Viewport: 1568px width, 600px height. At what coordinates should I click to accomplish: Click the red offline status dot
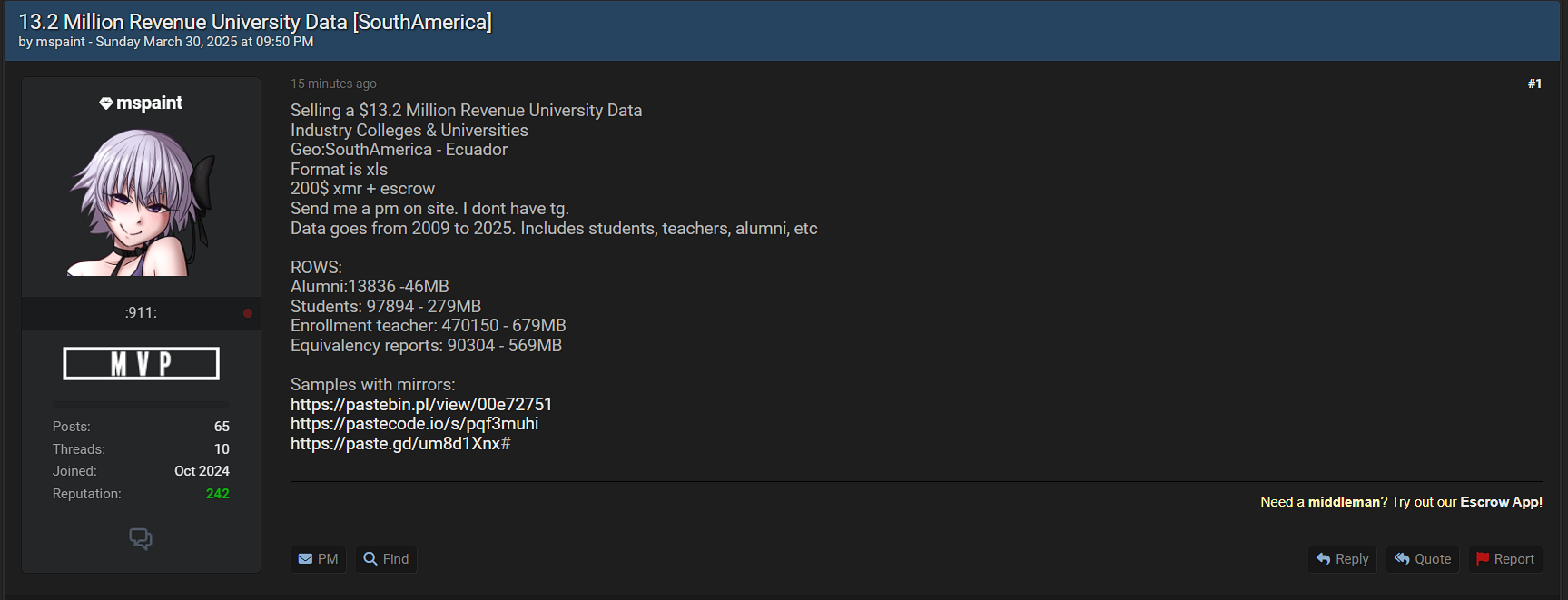(248, 313)
